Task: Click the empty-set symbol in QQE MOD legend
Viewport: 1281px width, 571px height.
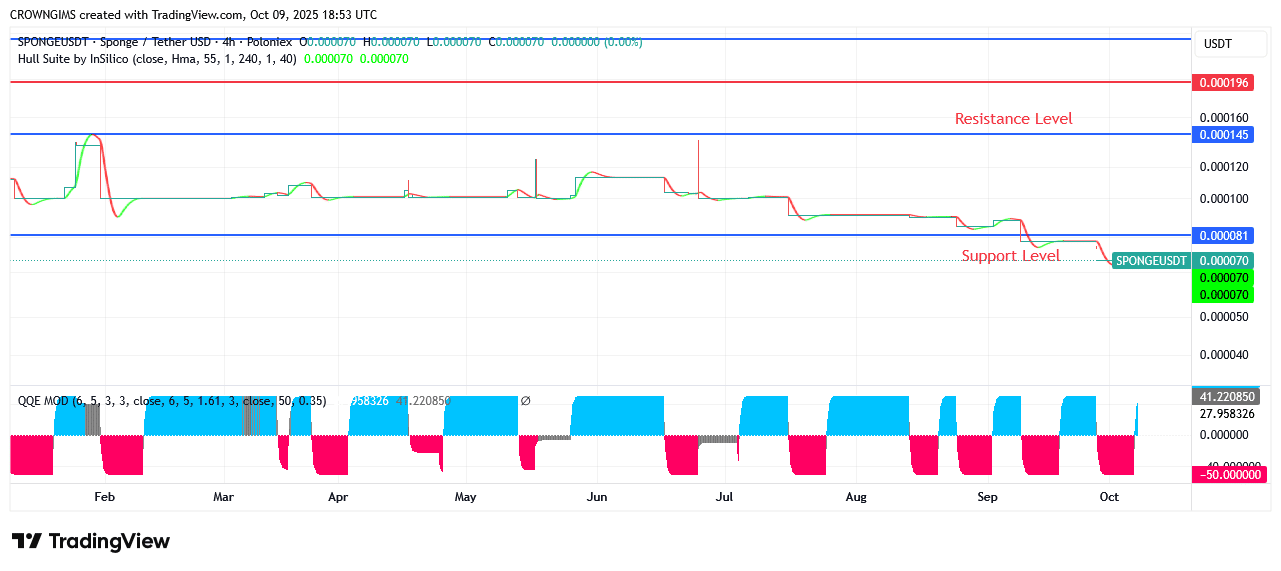Action: pos(526,401)
